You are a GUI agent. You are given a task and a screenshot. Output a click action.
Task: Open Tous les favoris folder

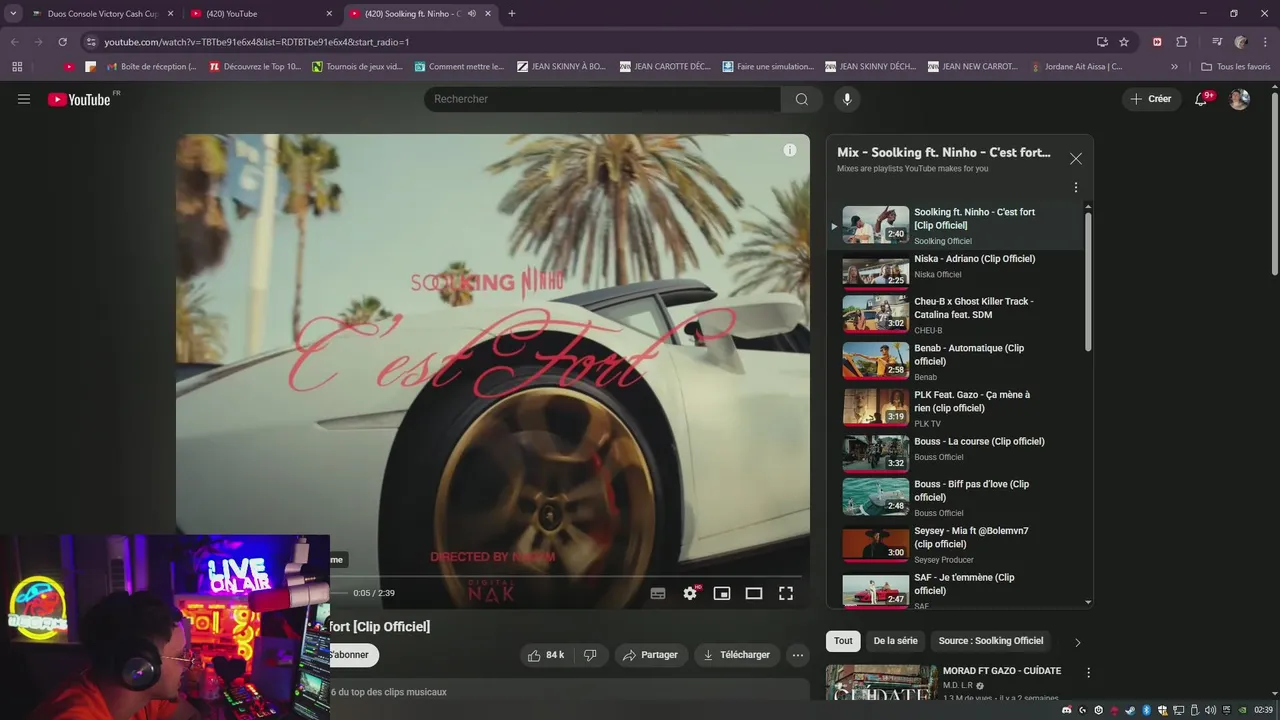(1236, 67)
